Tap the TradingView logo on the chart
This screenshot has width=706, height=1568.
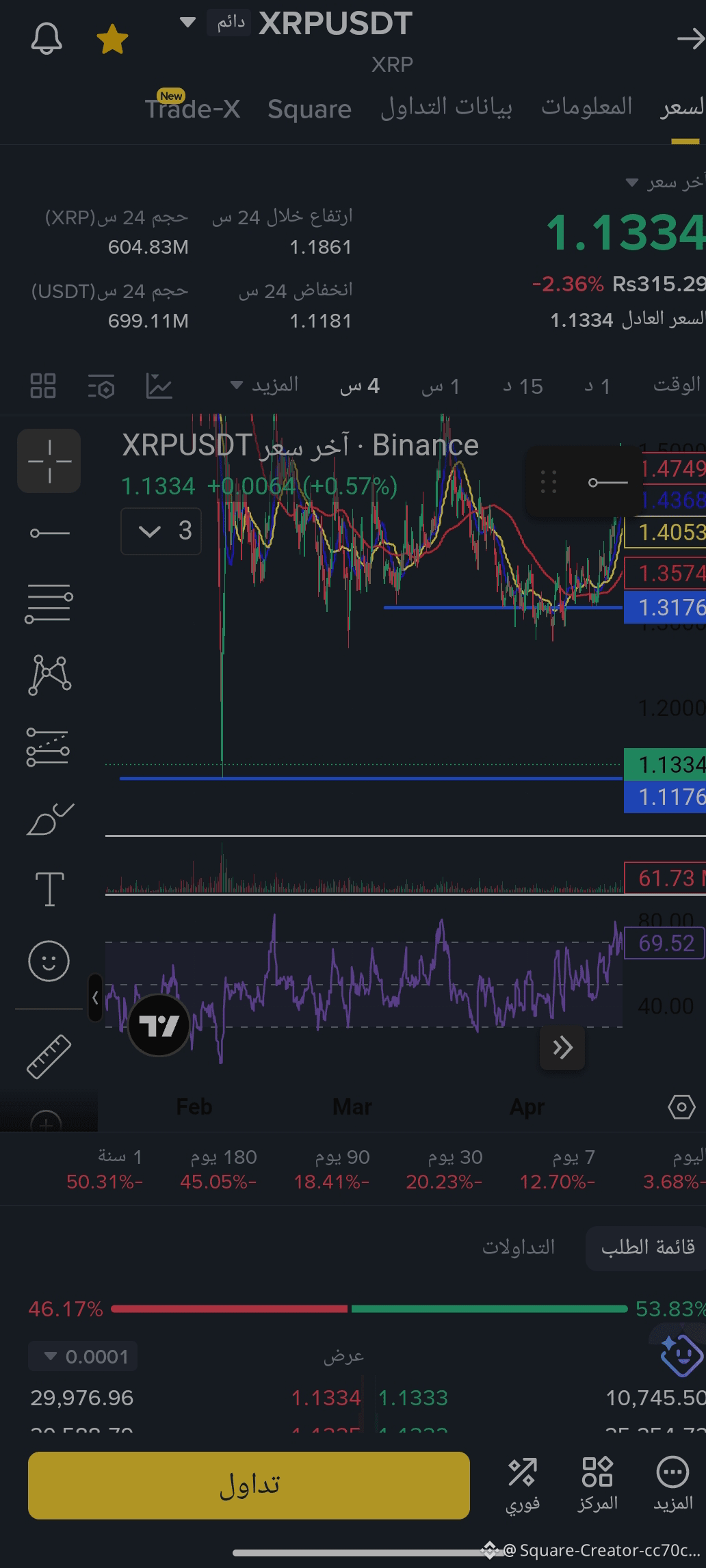pos(159,1026)
